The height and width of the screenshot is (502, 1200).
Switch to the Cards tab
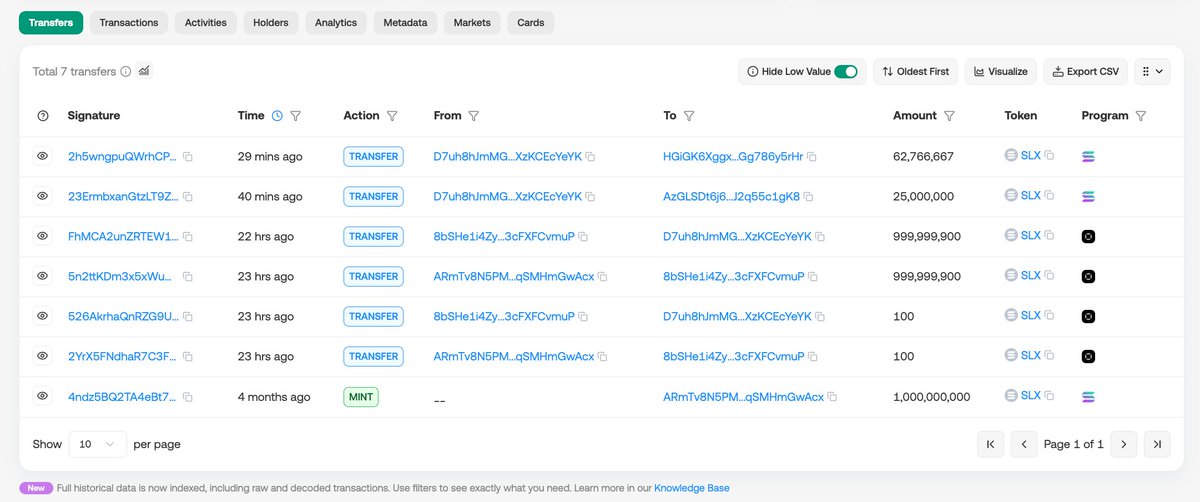(531, 23)
